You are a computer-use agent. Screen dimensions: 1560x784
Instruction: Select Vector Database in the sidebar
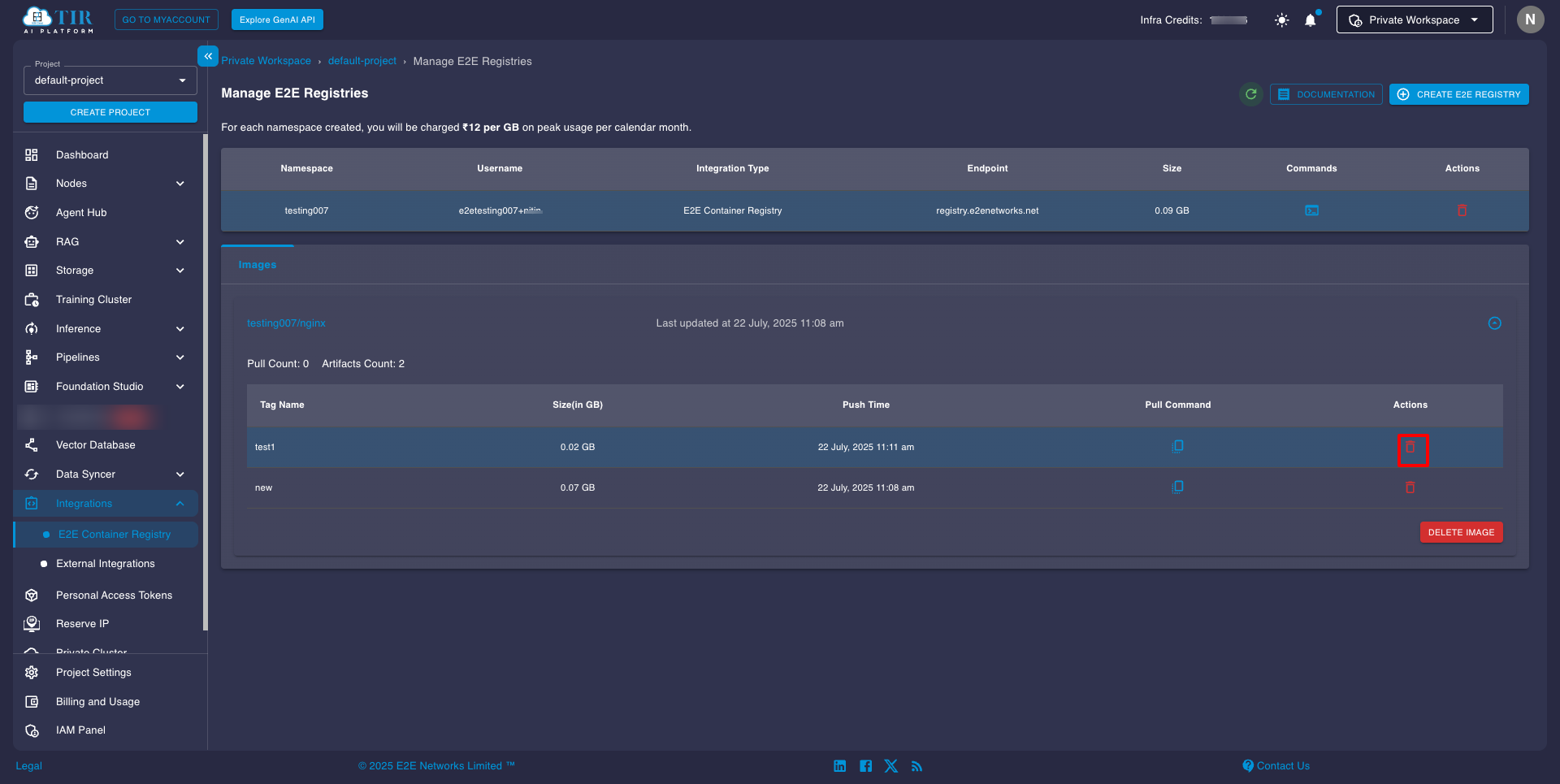coord(95,444)
